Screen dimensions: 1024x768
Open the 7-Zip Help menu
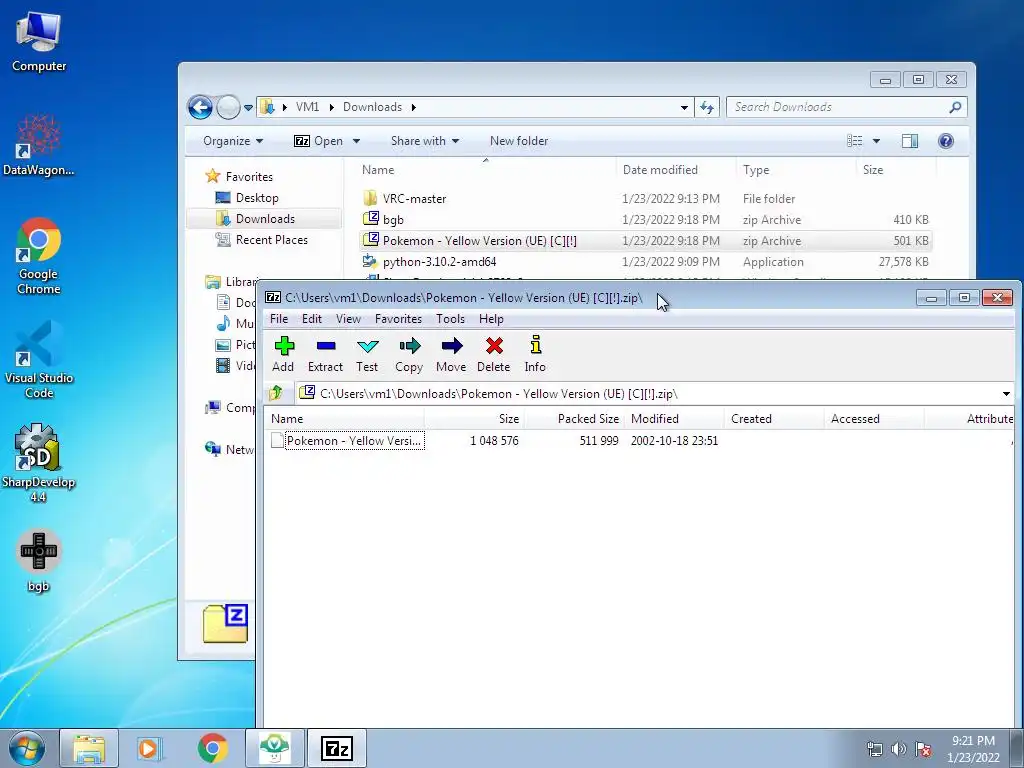pos(491,319)
